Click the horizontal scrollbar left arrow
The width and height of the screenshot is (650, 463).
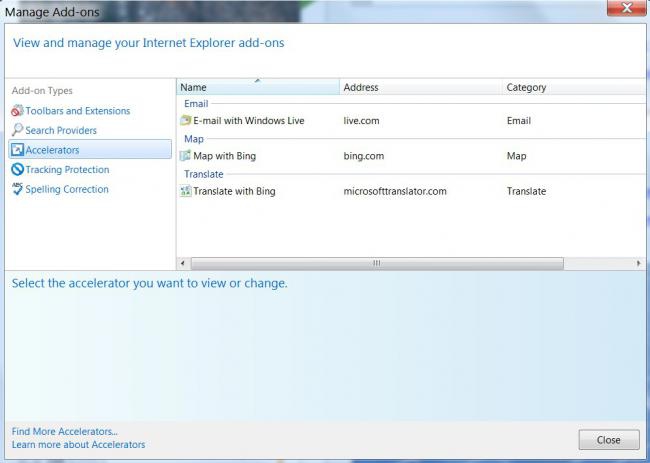click(183, 263)
